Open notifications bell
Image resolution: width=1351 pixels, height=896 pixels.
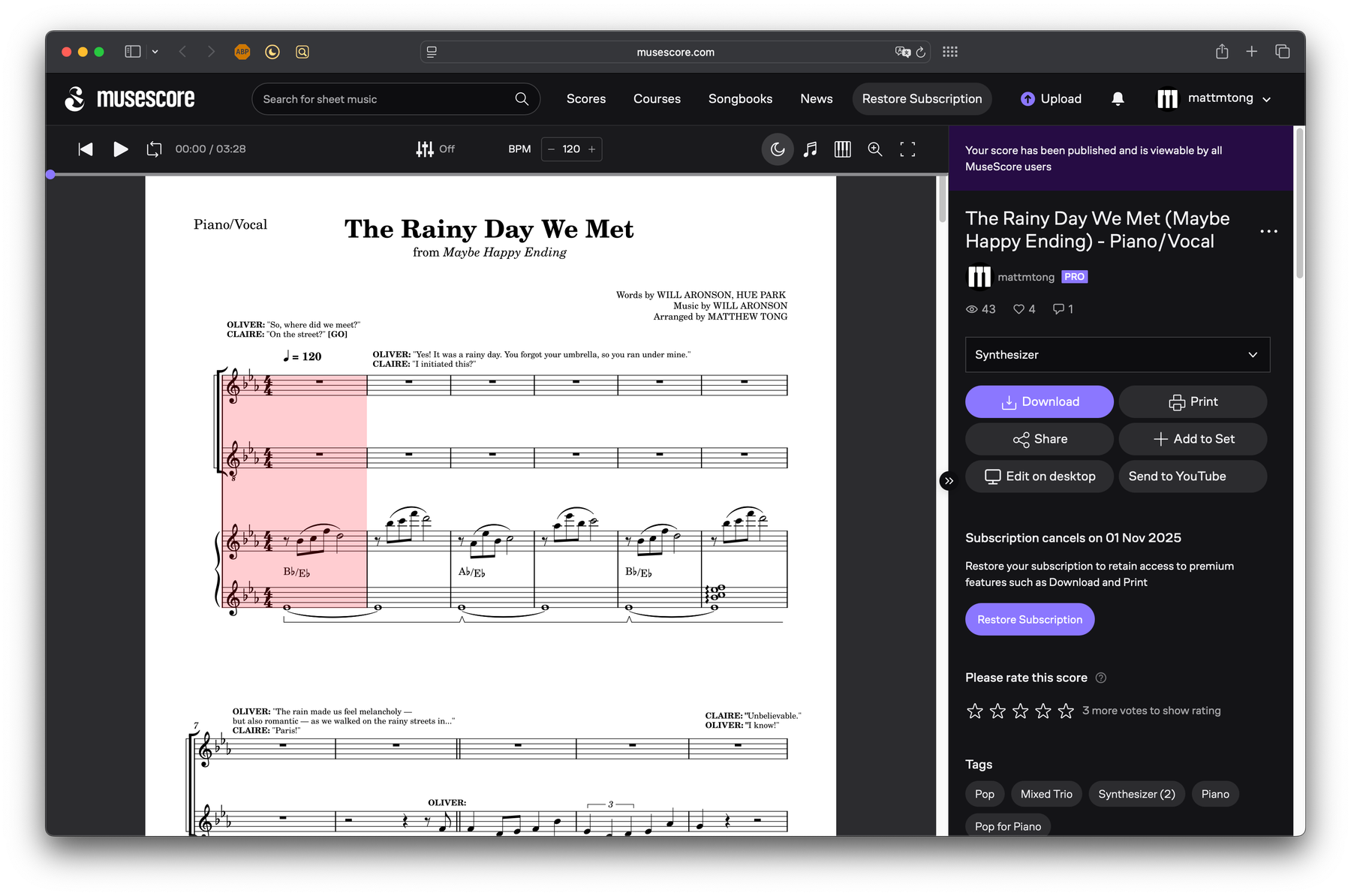(1118, 99)
